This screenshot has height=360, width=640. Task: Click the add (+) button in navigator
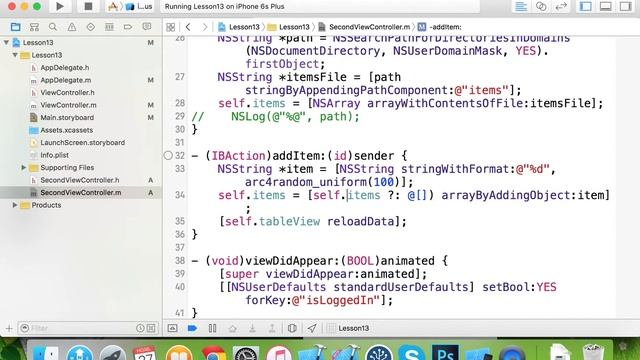[9, 328]
